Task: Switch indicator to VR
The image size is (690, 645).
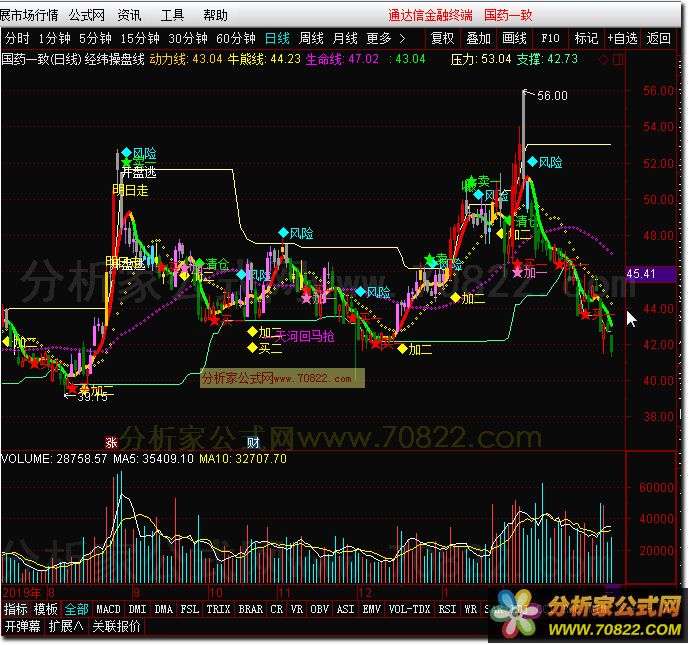Action: [297, 609]
